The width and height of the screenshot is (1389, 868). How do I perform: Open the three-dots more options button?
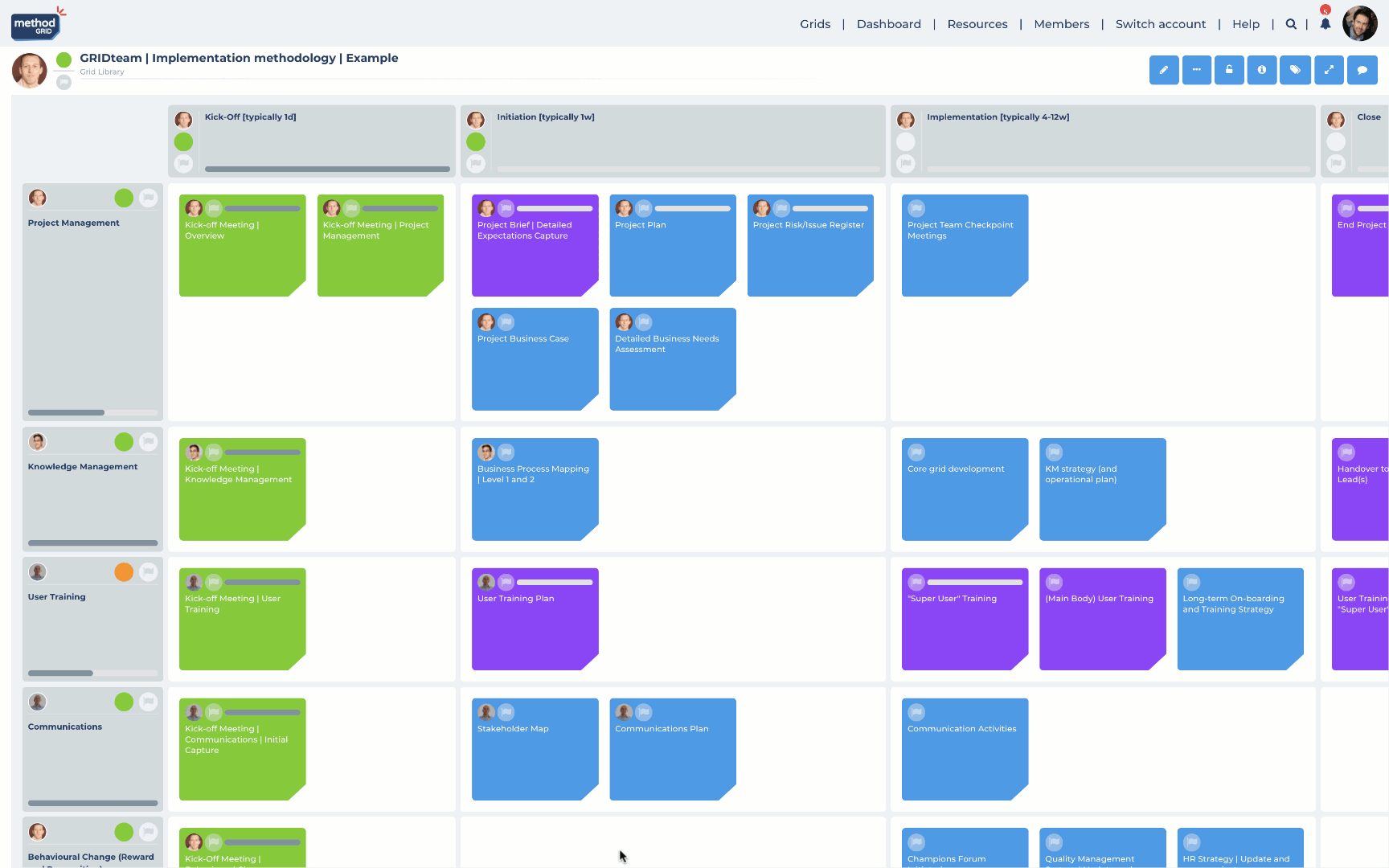point(1197,70)
